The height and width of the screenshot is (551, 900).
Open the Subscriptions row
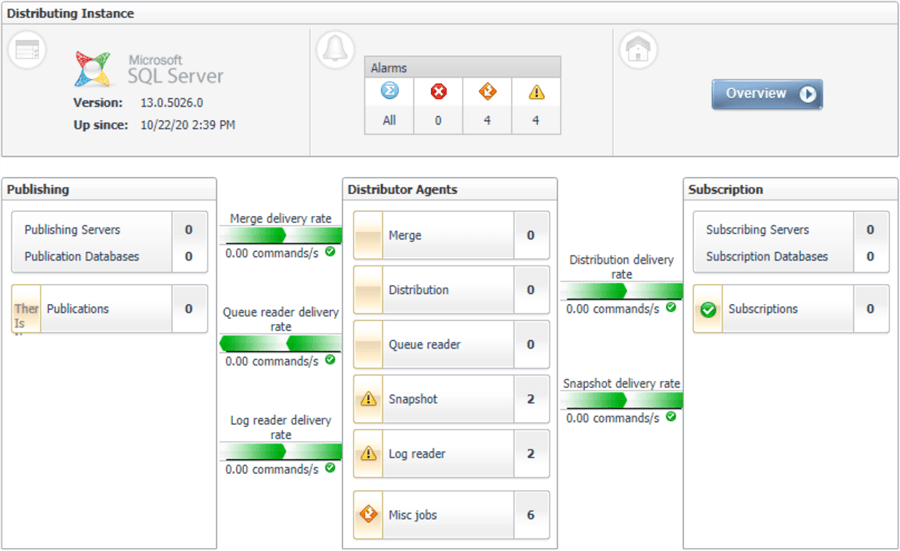point(791,309)
